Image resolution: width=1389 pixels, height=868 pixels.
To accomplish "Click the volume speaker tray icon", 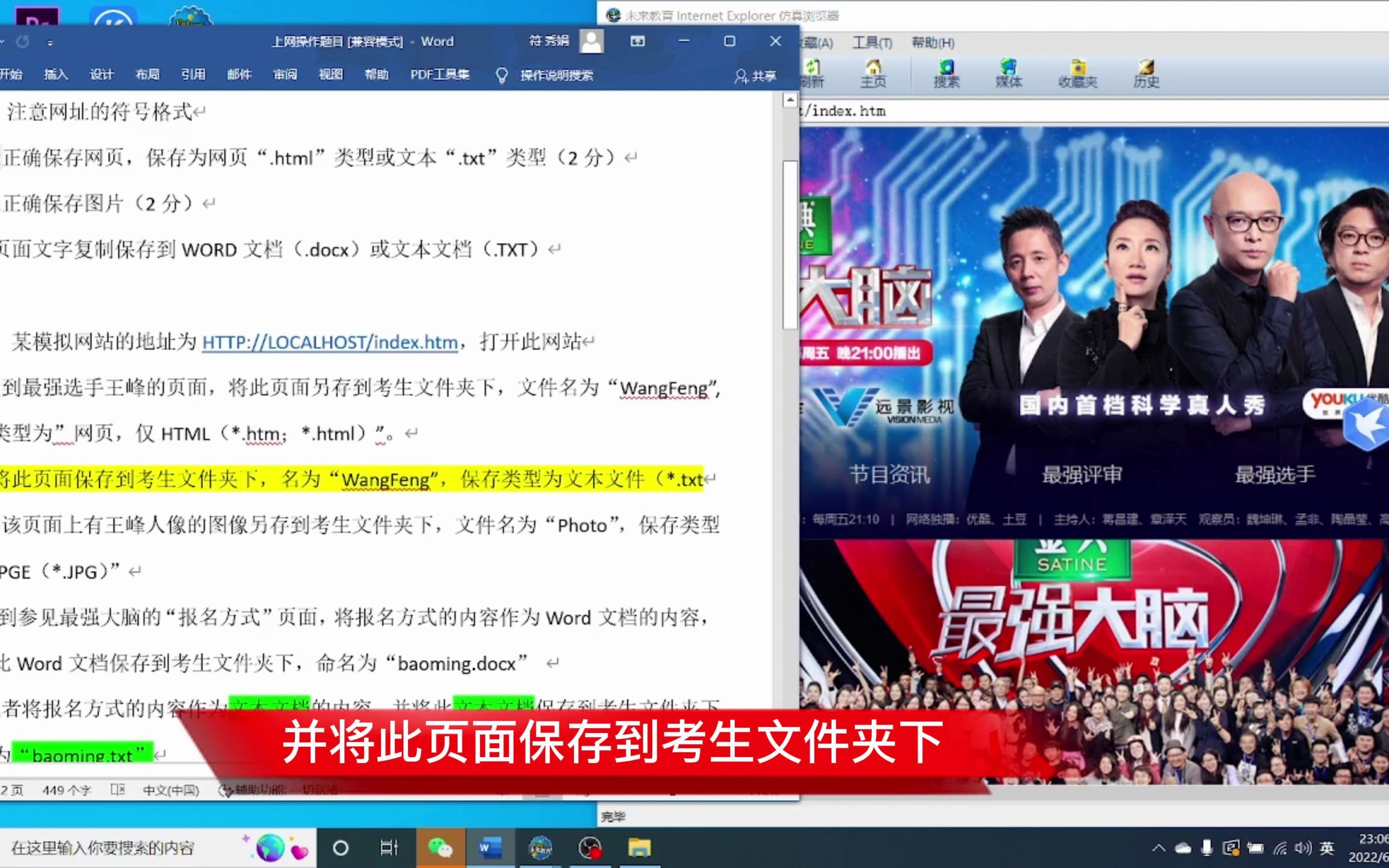I will 1303,849.
